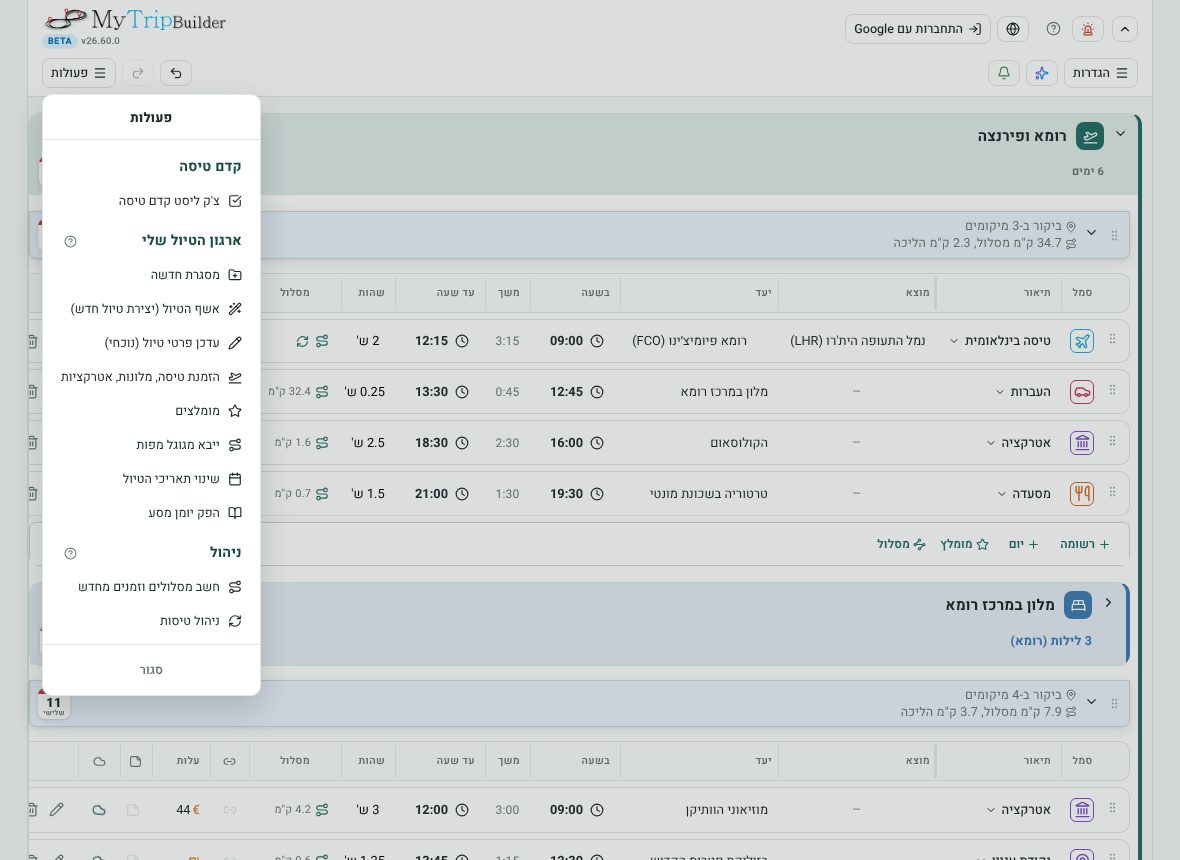The width and height of the screenshot is (1180, 860).
Task: Click the red emergency alarm icon
Action: pyautogui.click(x=1087, y=29)
